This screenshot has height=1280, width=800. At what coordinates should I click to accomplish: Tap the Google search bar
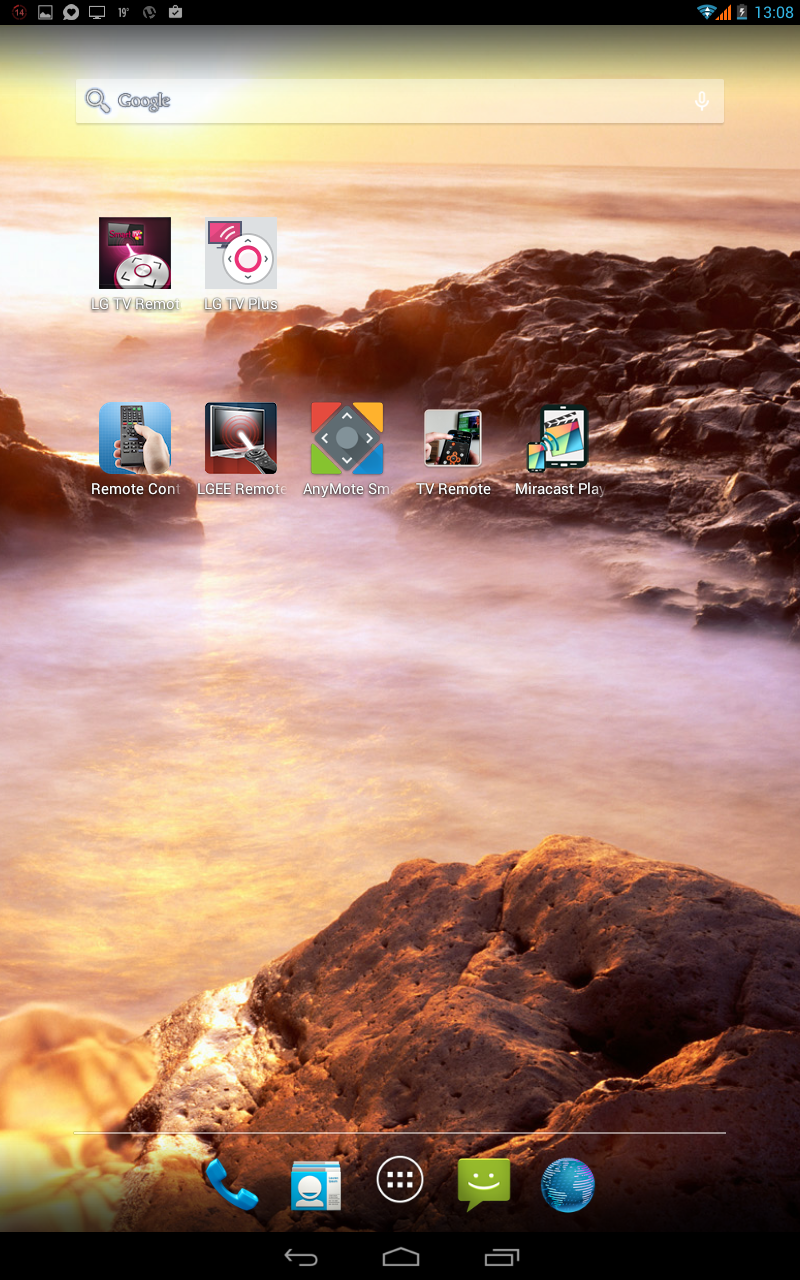[x=380, y=101]
